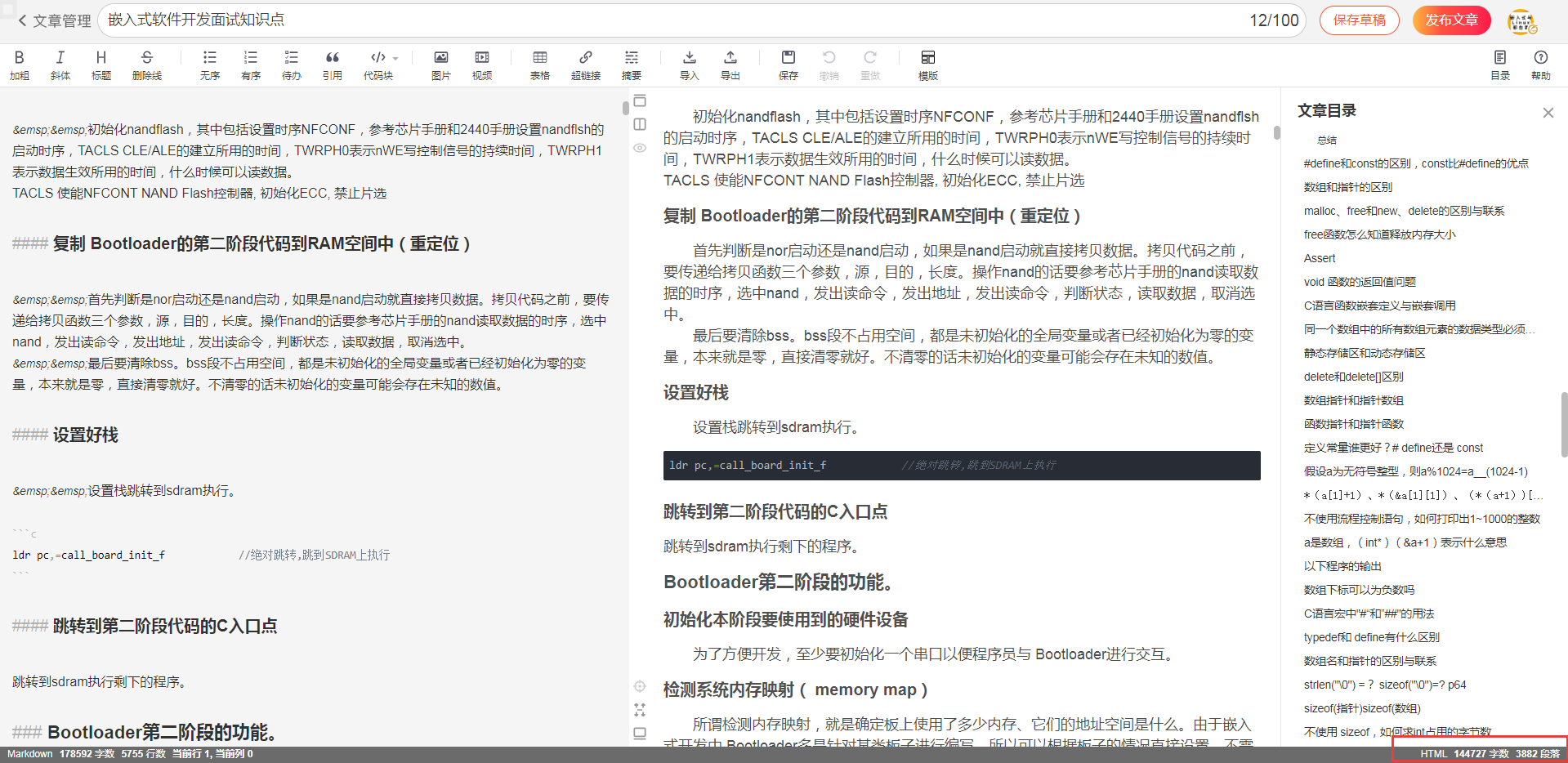Screen dimensions: 1568x763
Task: Insert ordered list (有序)
Action: coord(251,65)
